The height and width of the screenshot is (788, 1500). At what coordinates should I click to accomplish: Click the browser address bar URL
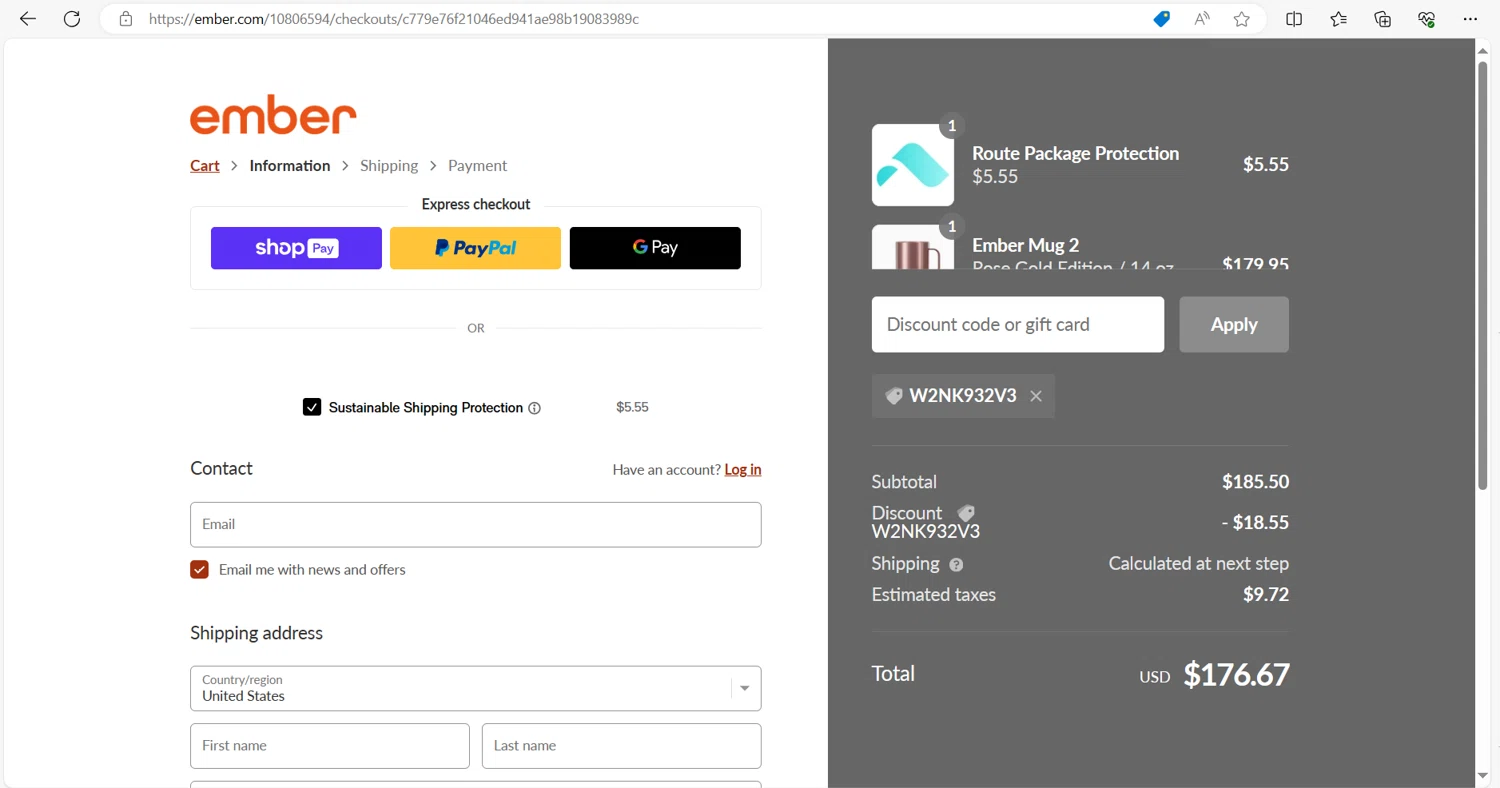394,19
